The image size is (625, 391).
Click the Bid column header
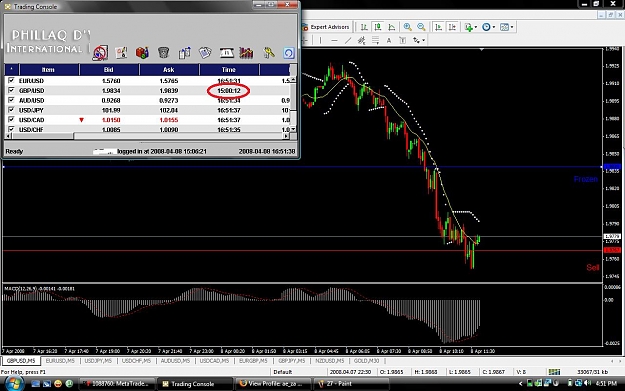[109, 70]
